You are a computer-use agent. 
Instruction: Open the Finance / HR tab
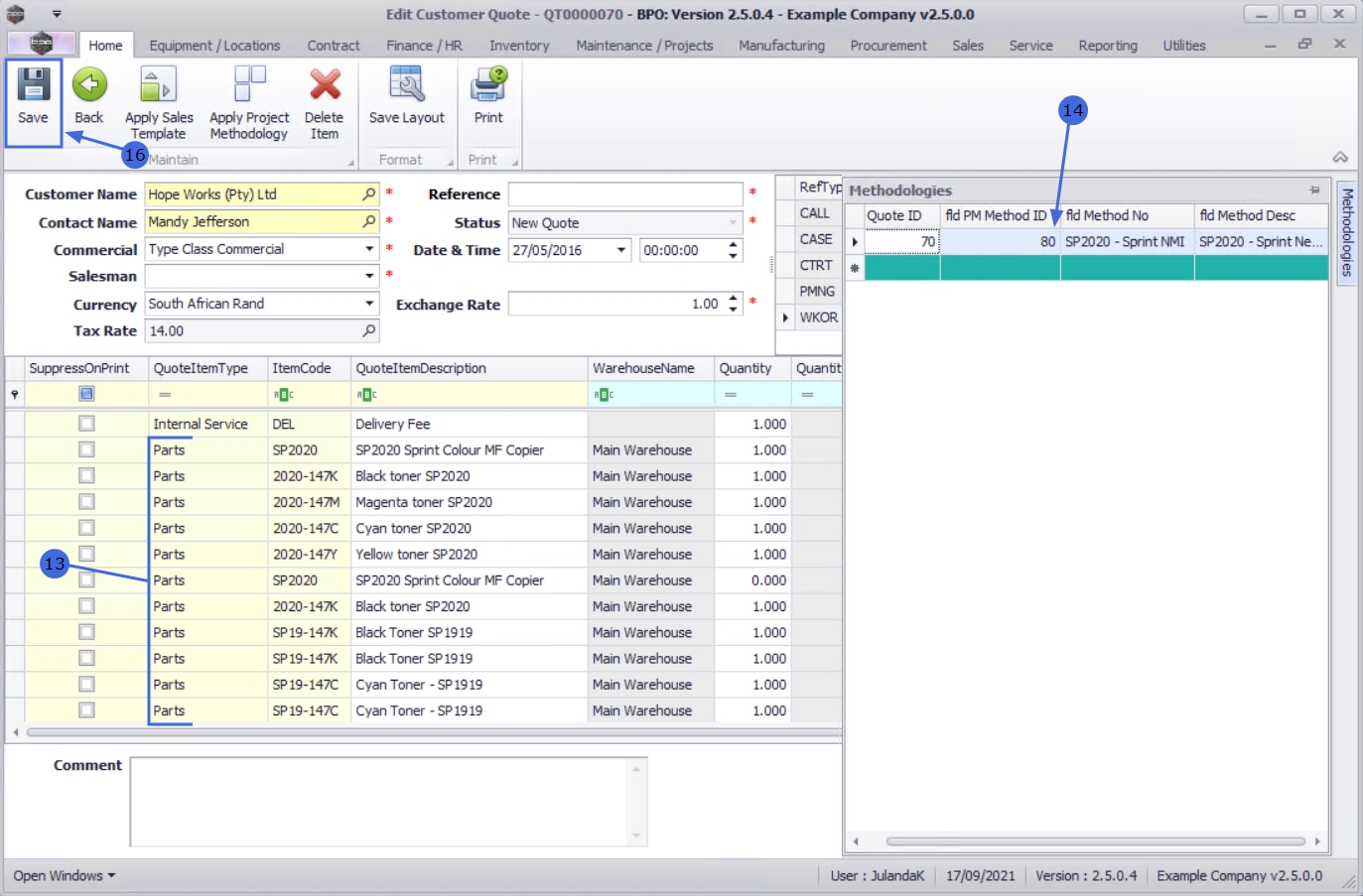tap(424, 46)
